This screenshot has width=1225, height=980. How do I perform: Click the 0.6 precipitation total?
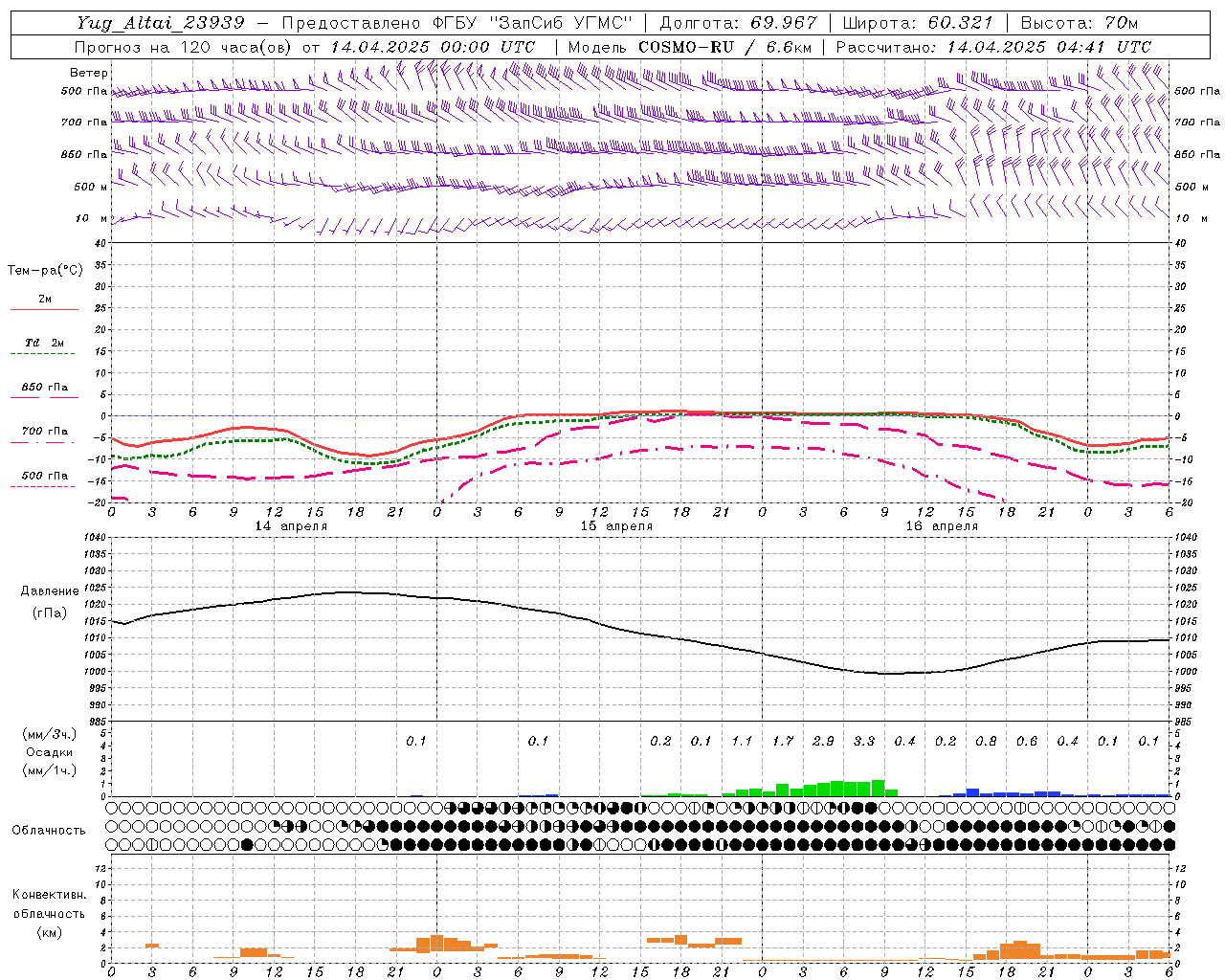pos(1027,741)
